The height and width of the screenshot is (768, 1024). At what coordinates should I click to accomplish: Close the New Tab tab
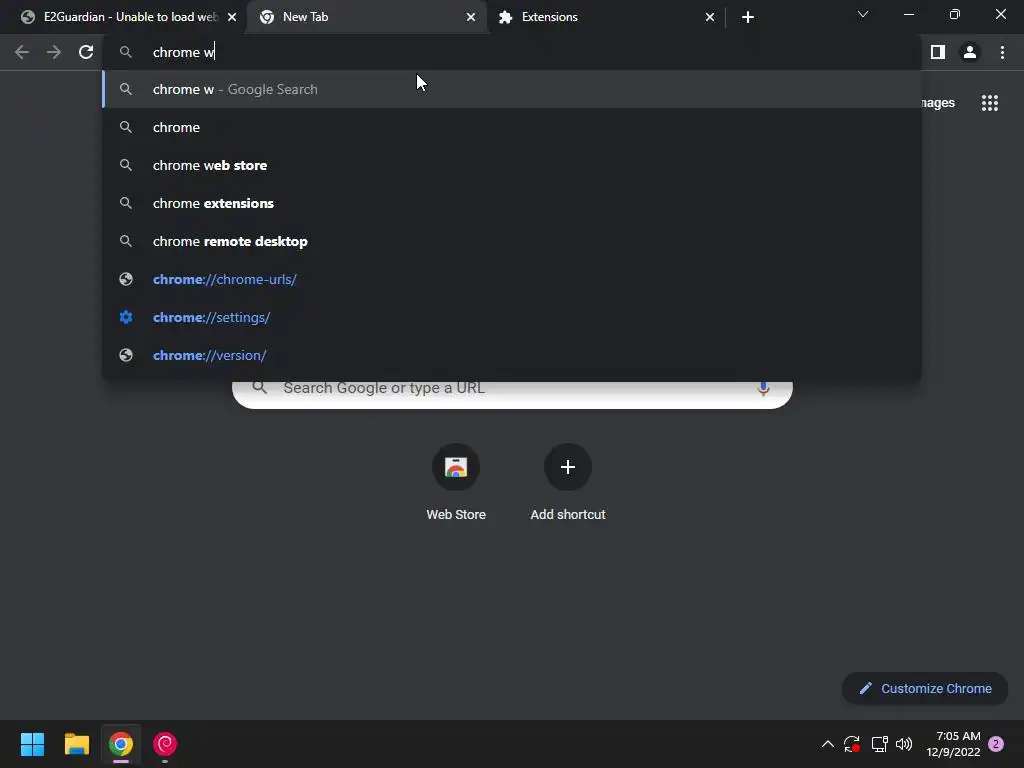tap(471, 17)
